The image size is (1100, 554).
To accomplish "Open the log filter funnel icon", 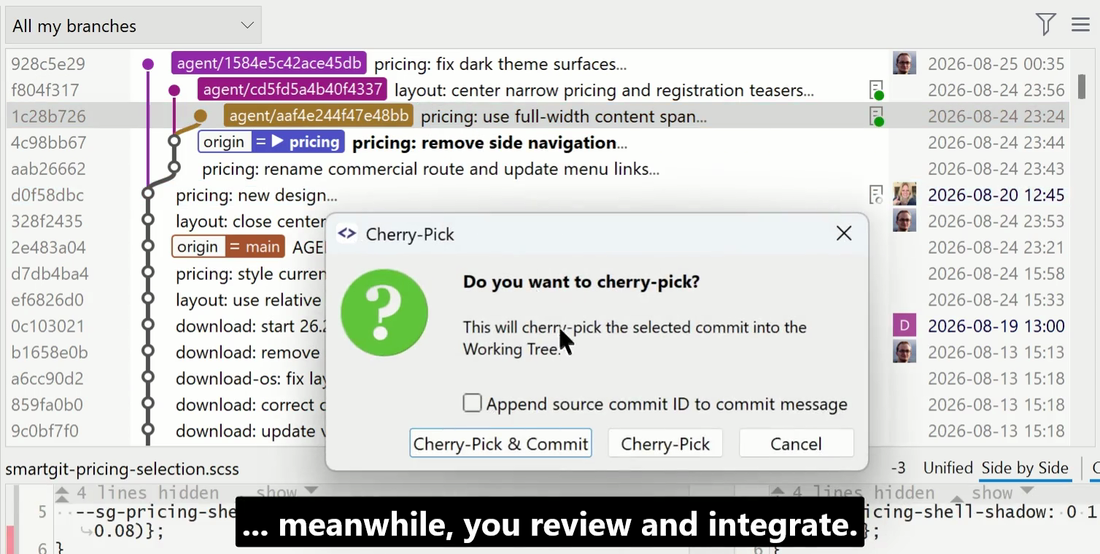I will [x=1045, y=25].
